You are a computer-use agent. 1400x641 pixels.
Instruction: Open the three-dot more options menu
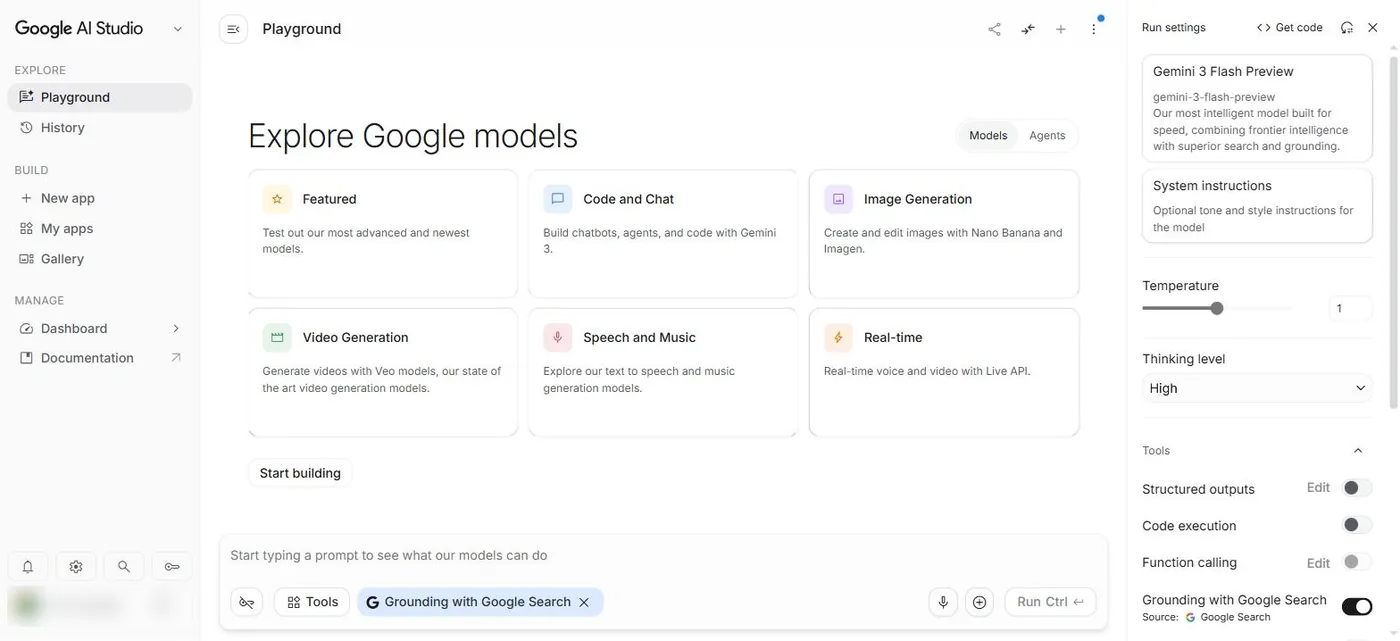coord(1094,29)
